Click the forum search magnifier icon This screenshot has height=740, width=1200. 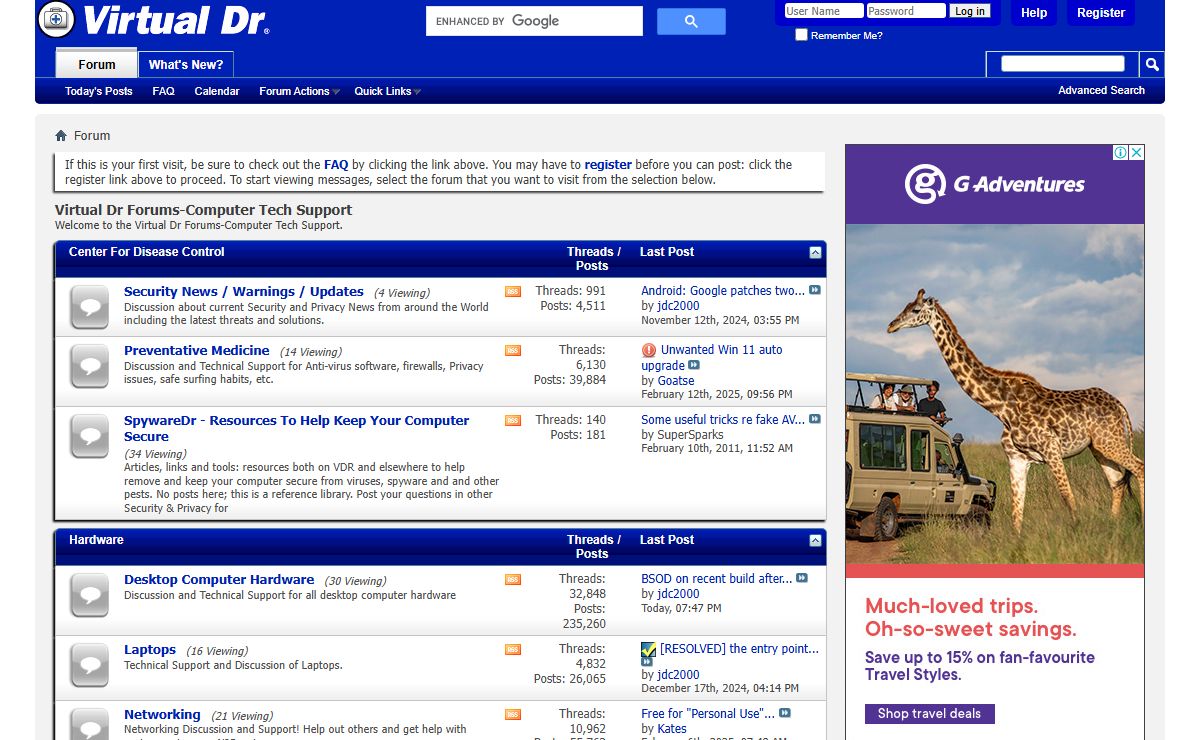pos(1152,64)
